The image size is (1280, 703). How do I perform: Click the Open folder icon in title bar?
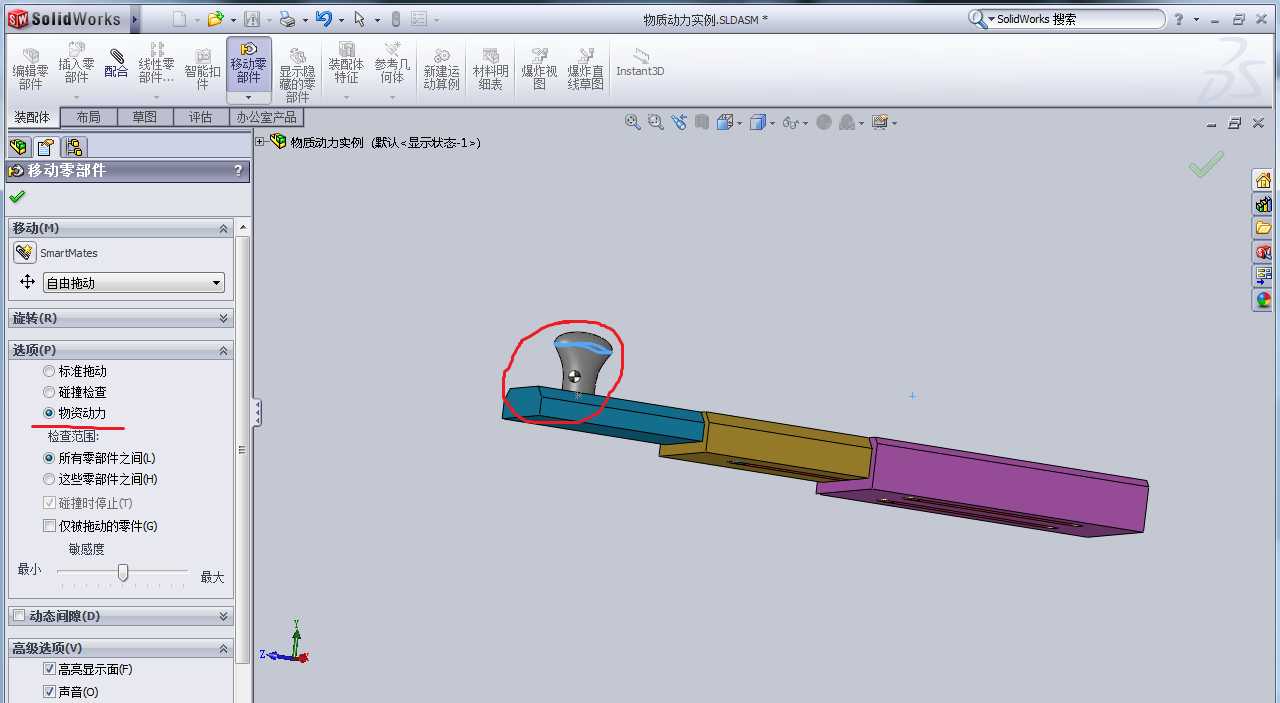click(215, 19)
